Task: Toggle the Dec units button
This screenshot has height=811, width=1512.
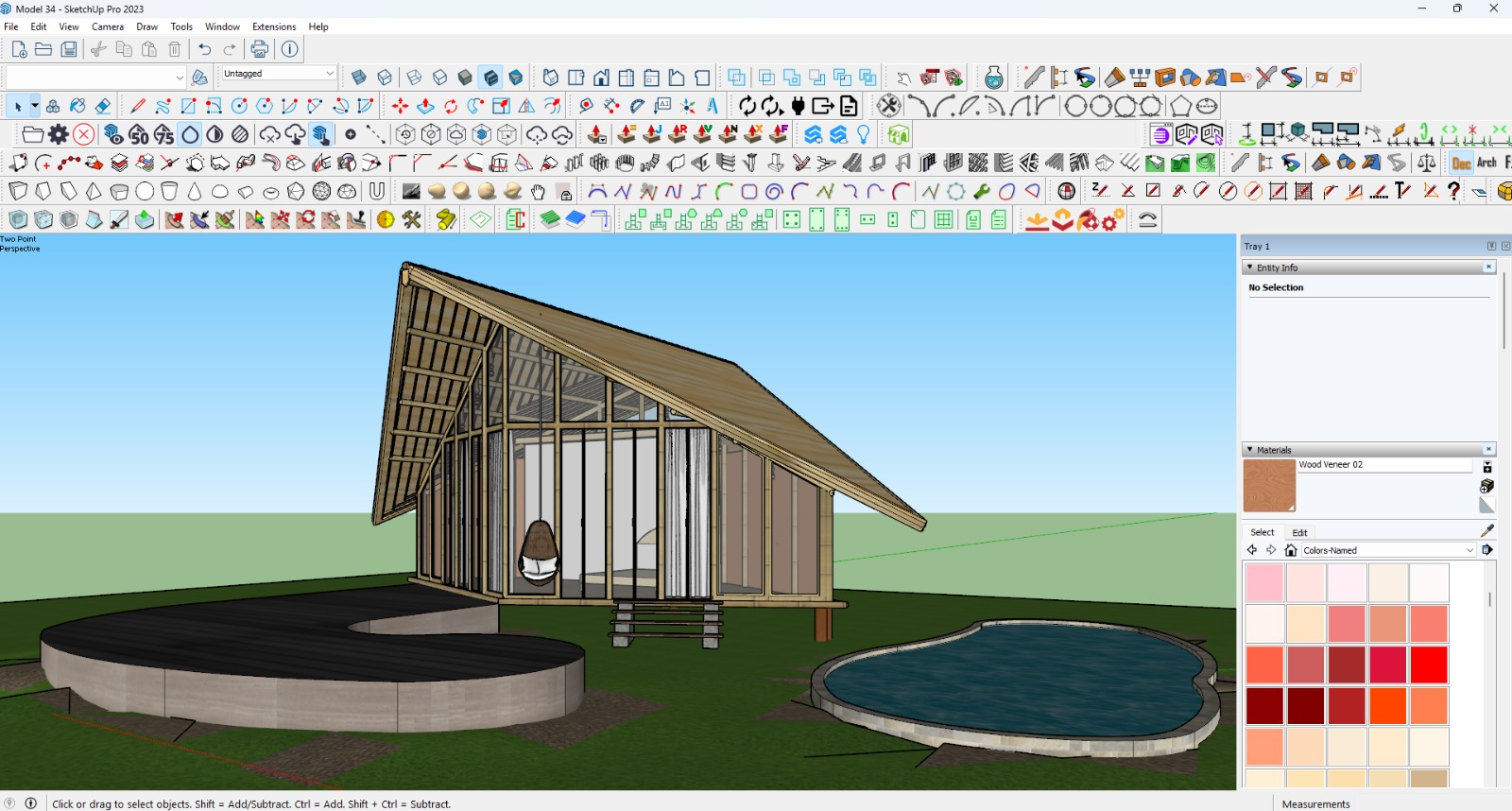Action: [1461, 163]
